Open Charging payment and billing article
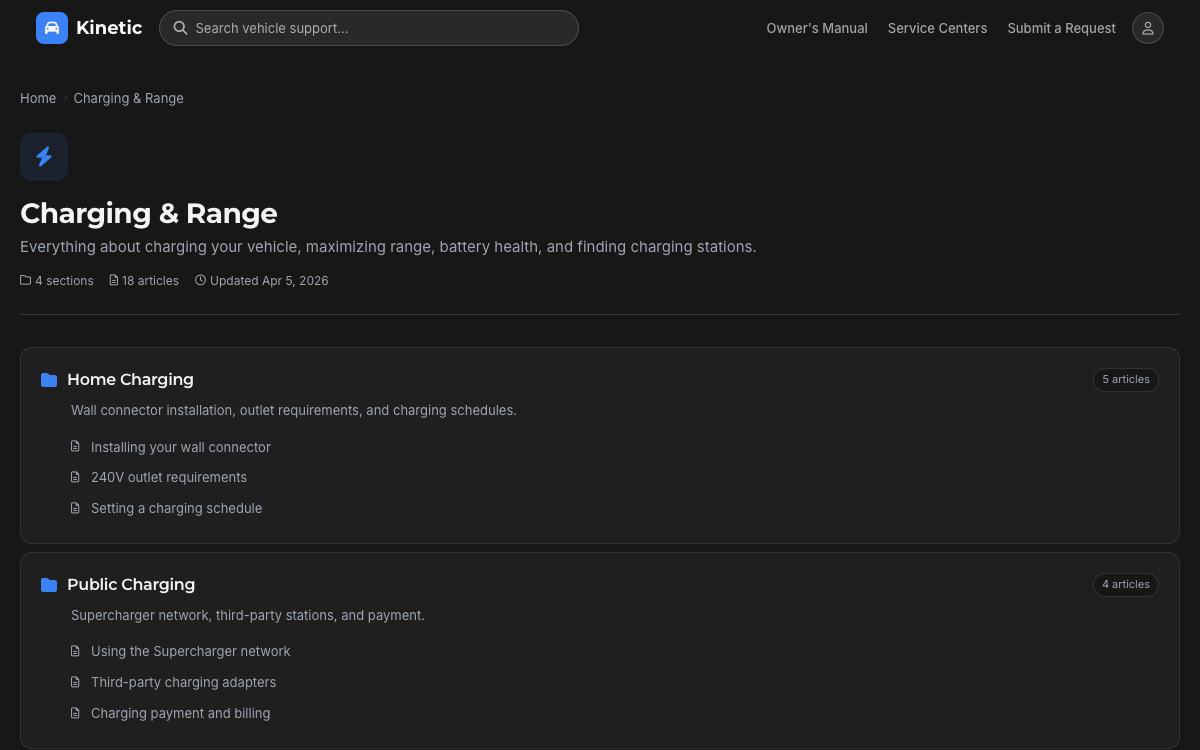This screenshot has width=1200, height=750. click(180, 713)
